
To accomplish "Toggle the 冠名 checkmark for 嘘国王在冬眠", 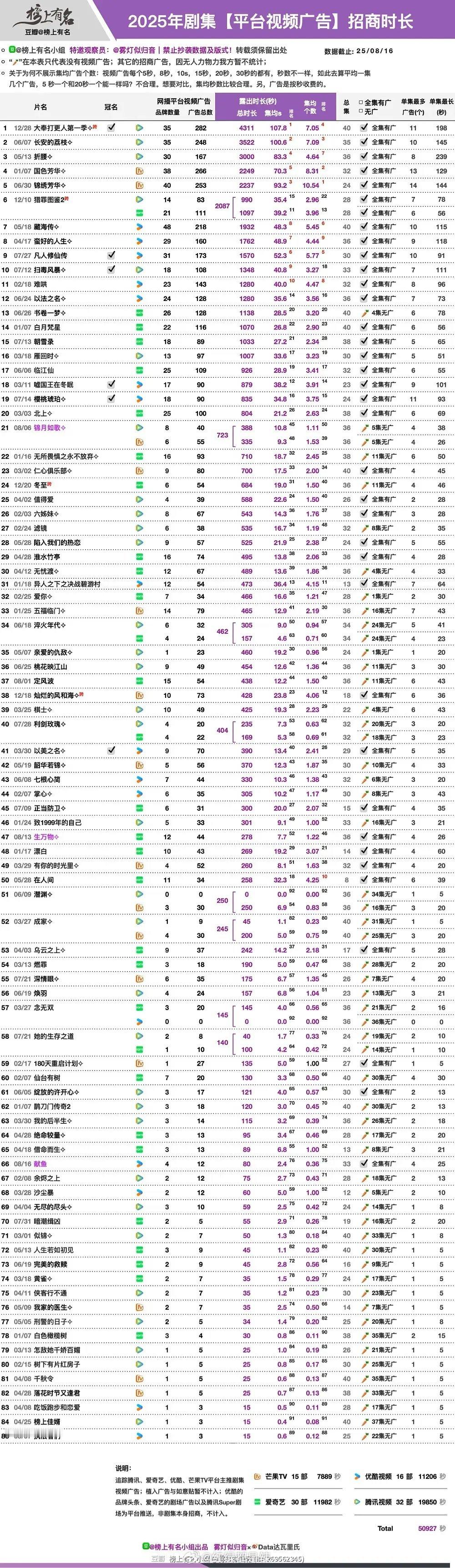I will pyautogui.click(x=111, y=384).
